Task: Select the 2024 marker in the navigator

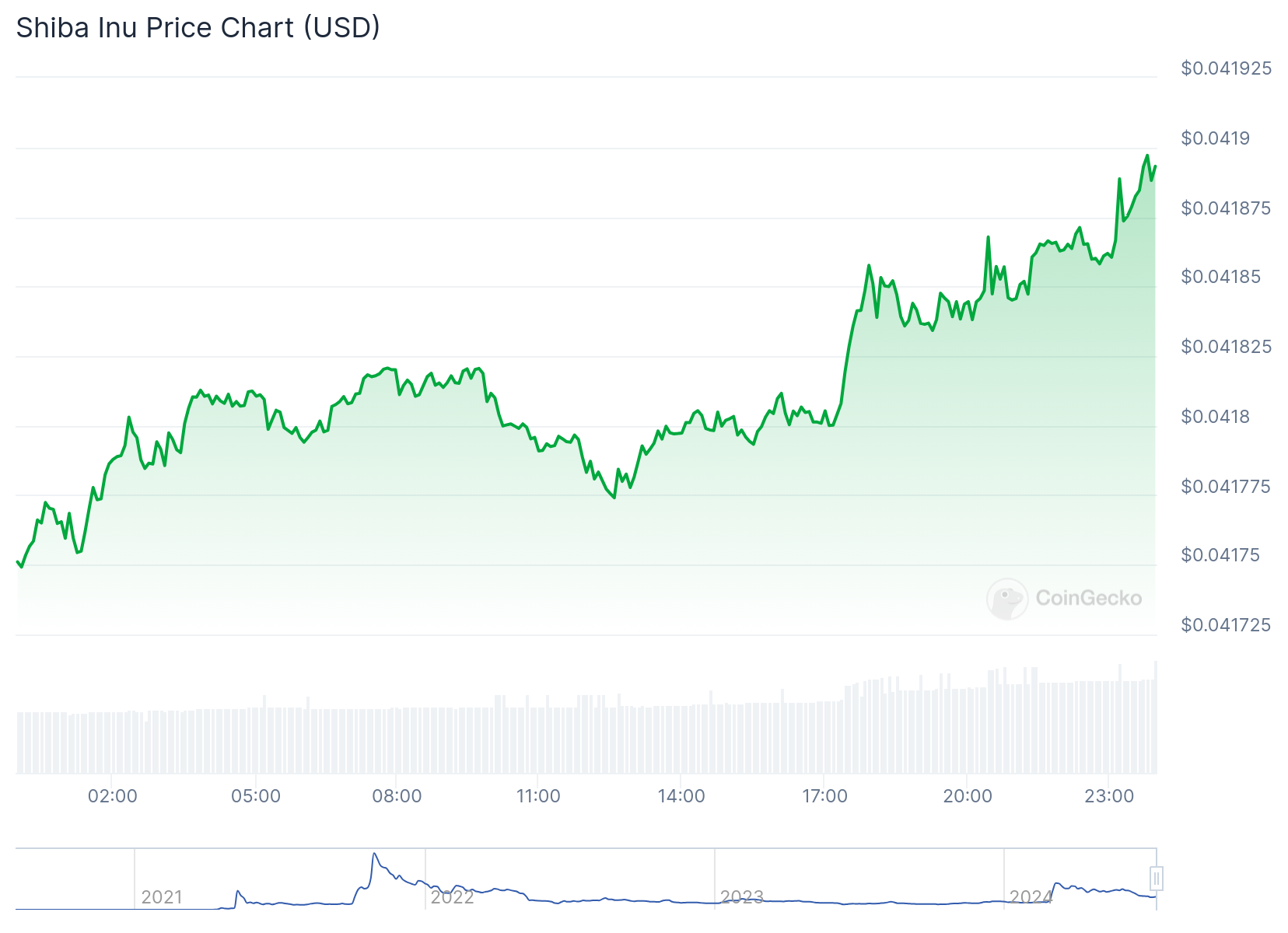Action: pos(1031,897)
